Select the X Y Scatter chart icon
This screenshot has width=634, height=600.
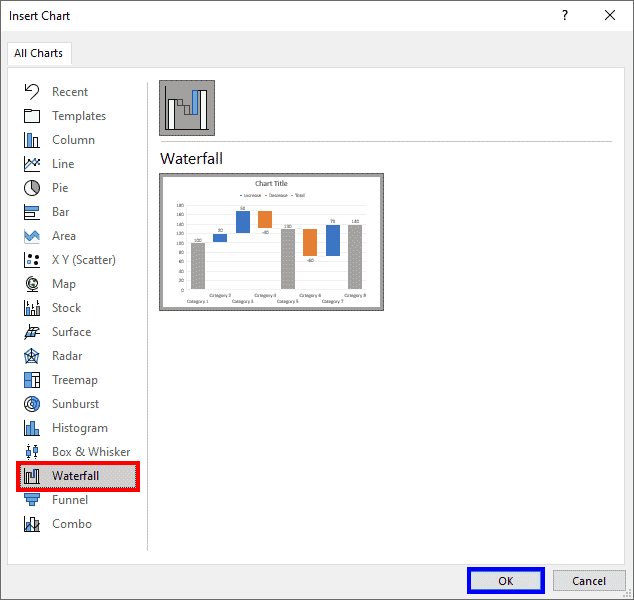click(32, 260)
